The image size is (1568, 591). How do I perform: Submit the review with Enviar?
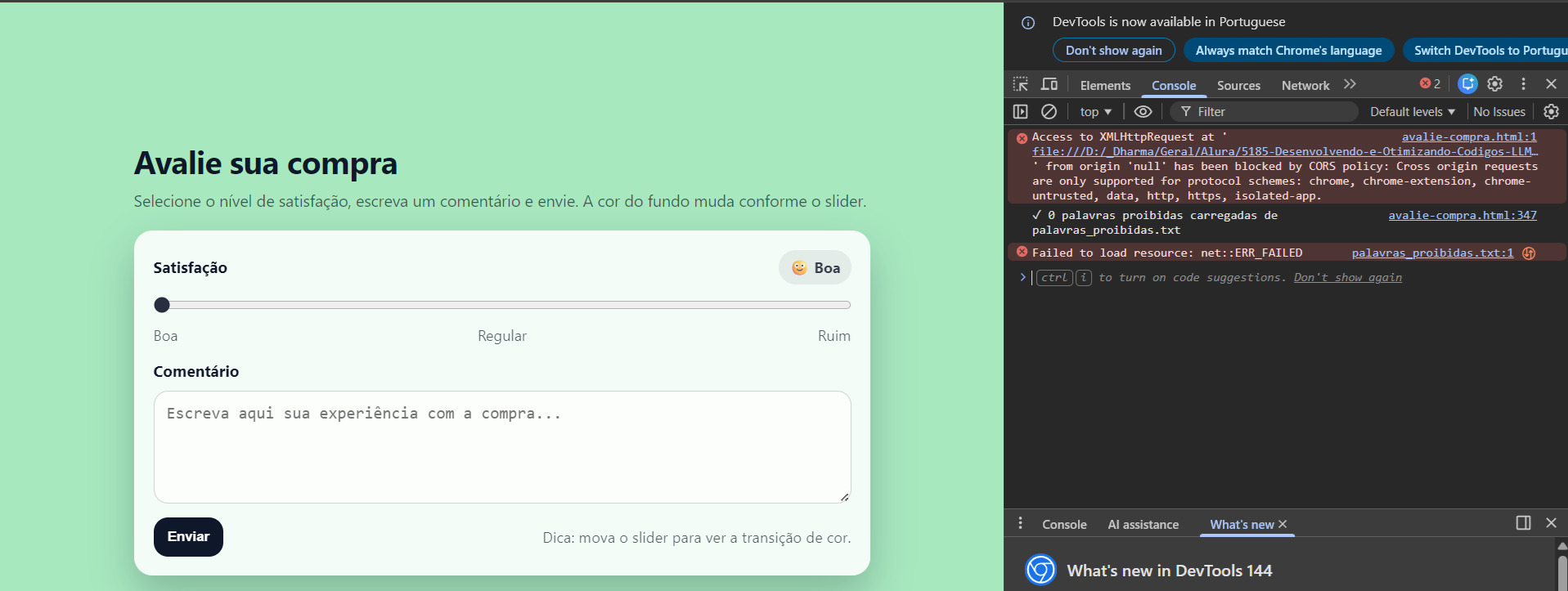[x=188, y=537]
